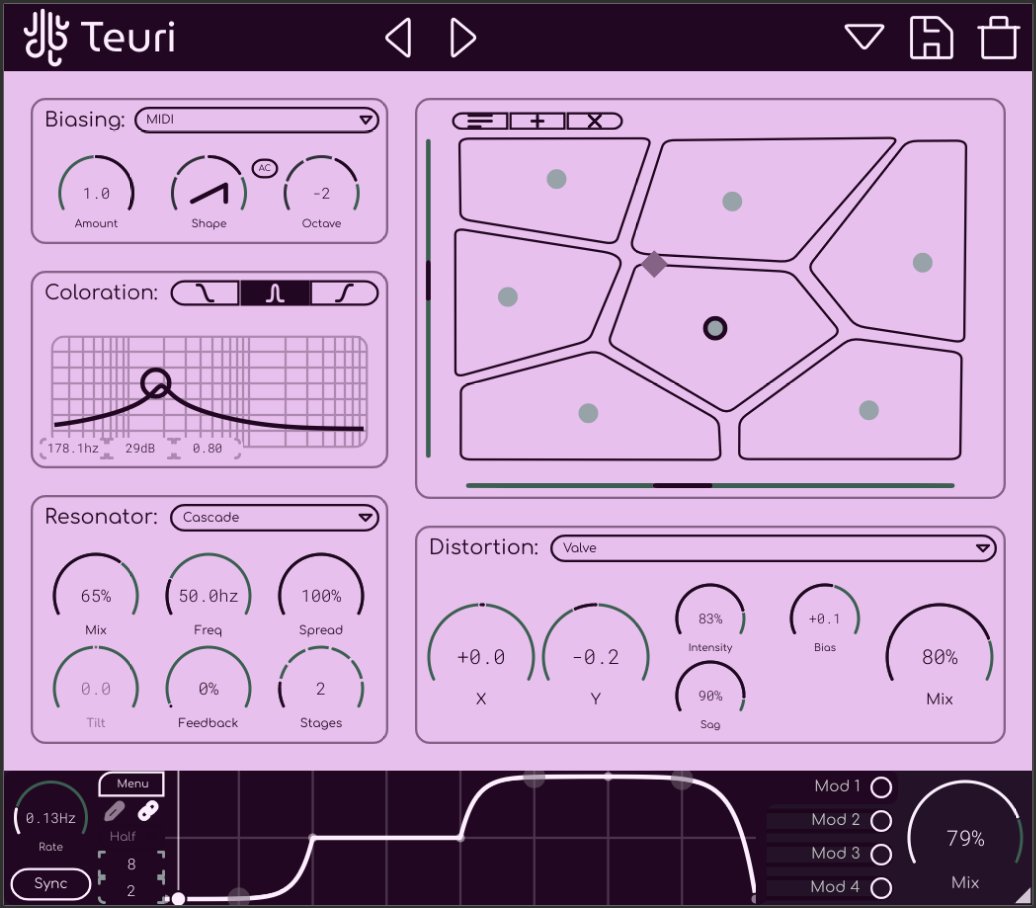
Task: Click the Teuri logo
Action: tap(100, 37)
